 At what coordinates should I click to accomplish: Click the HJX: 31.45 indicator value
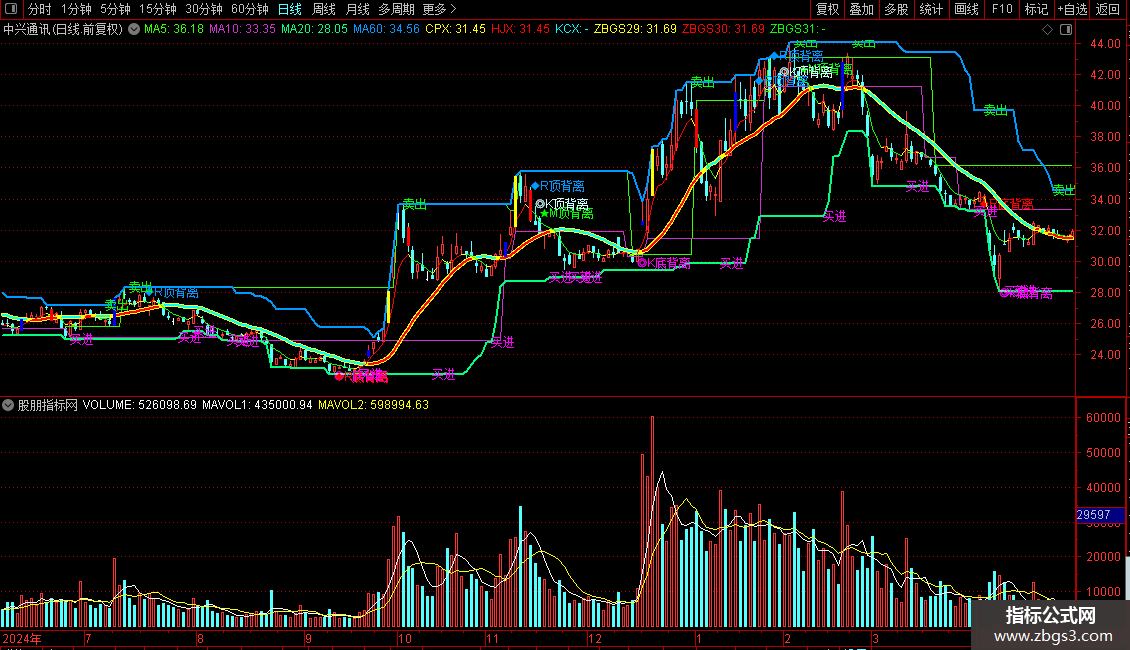pyautogui.click(x=520, y=29)
